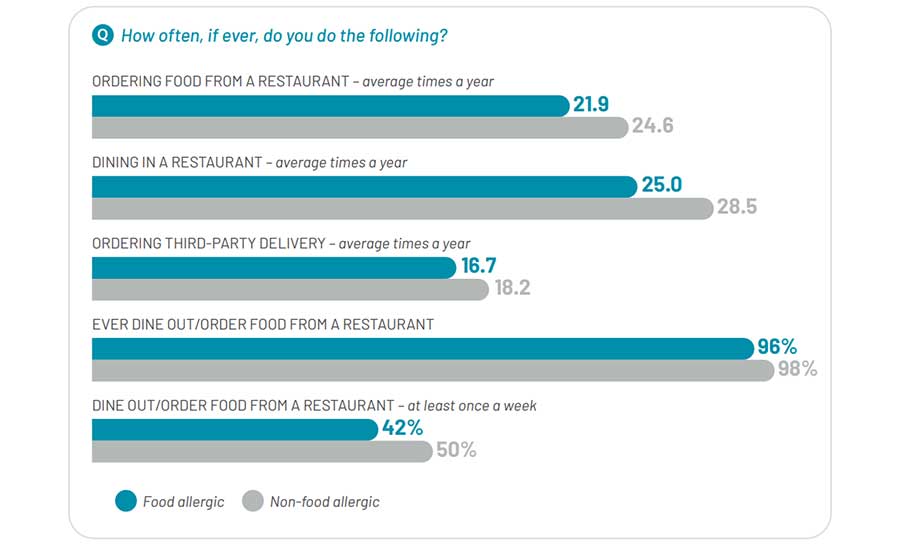The image size is (900, 550).
Task: Click the 'Non-food allergic' legend text
Action: (x=324, y=501)
